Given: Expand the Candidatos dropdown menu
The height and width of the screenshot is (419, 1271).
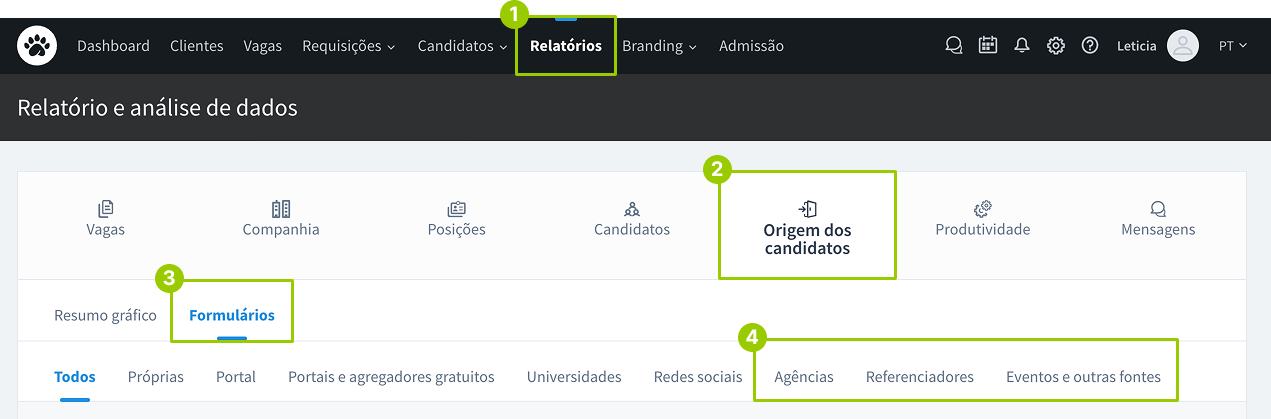Looking at the screenshot, I should click(463, 46).
